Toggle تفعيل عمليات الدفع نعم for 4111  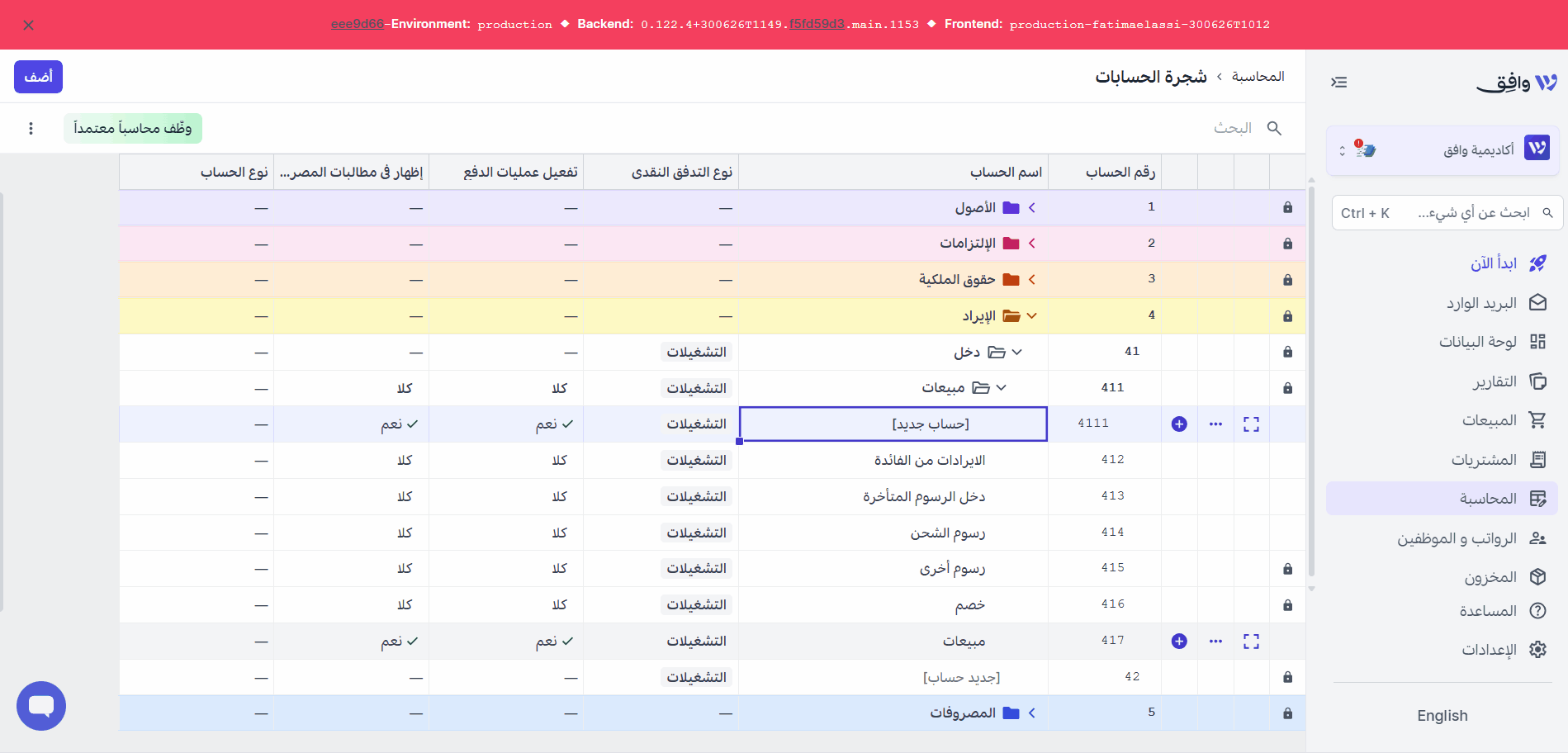click(x=555, y=424)
